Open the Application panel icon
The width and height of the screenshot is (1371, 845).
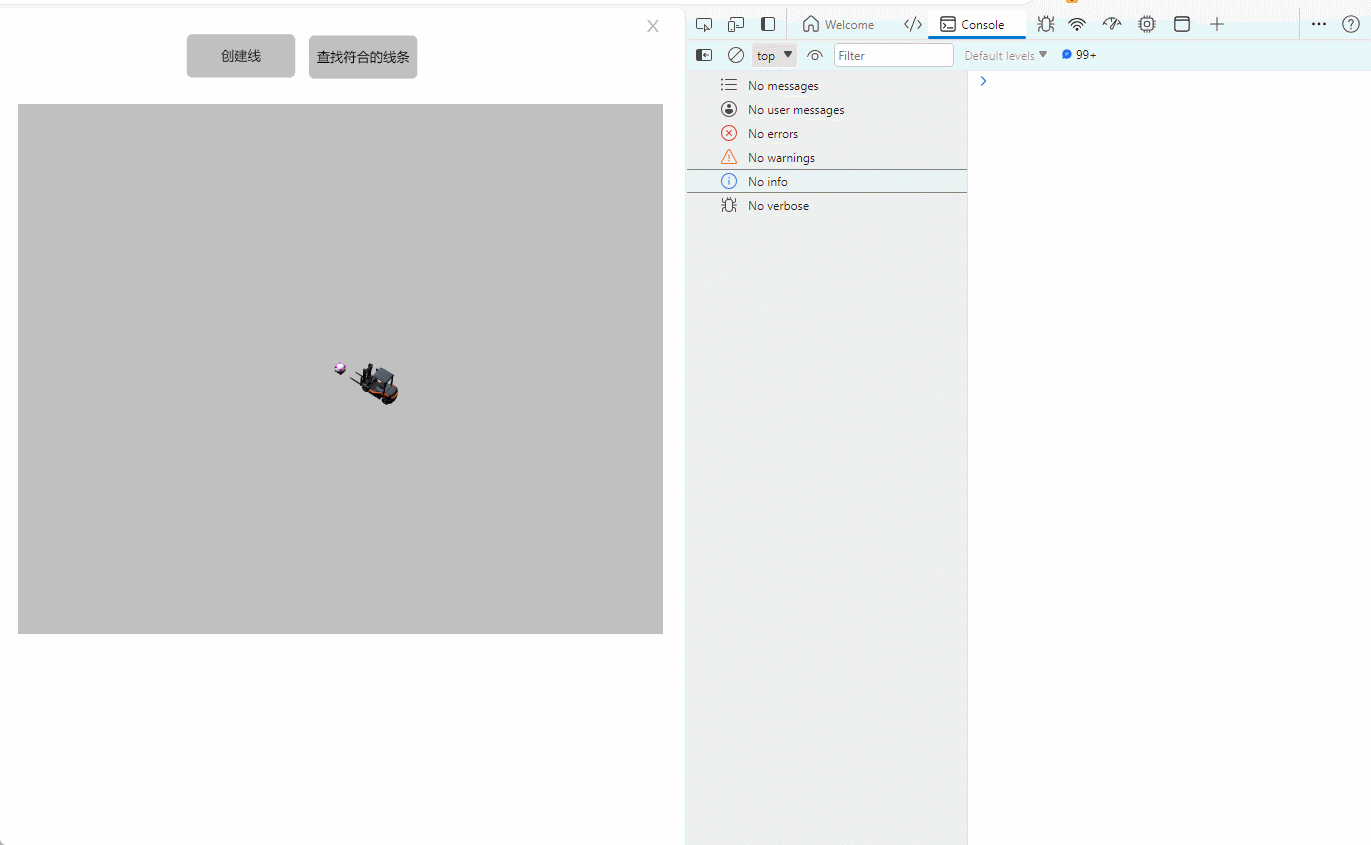tap(1182, 24)
